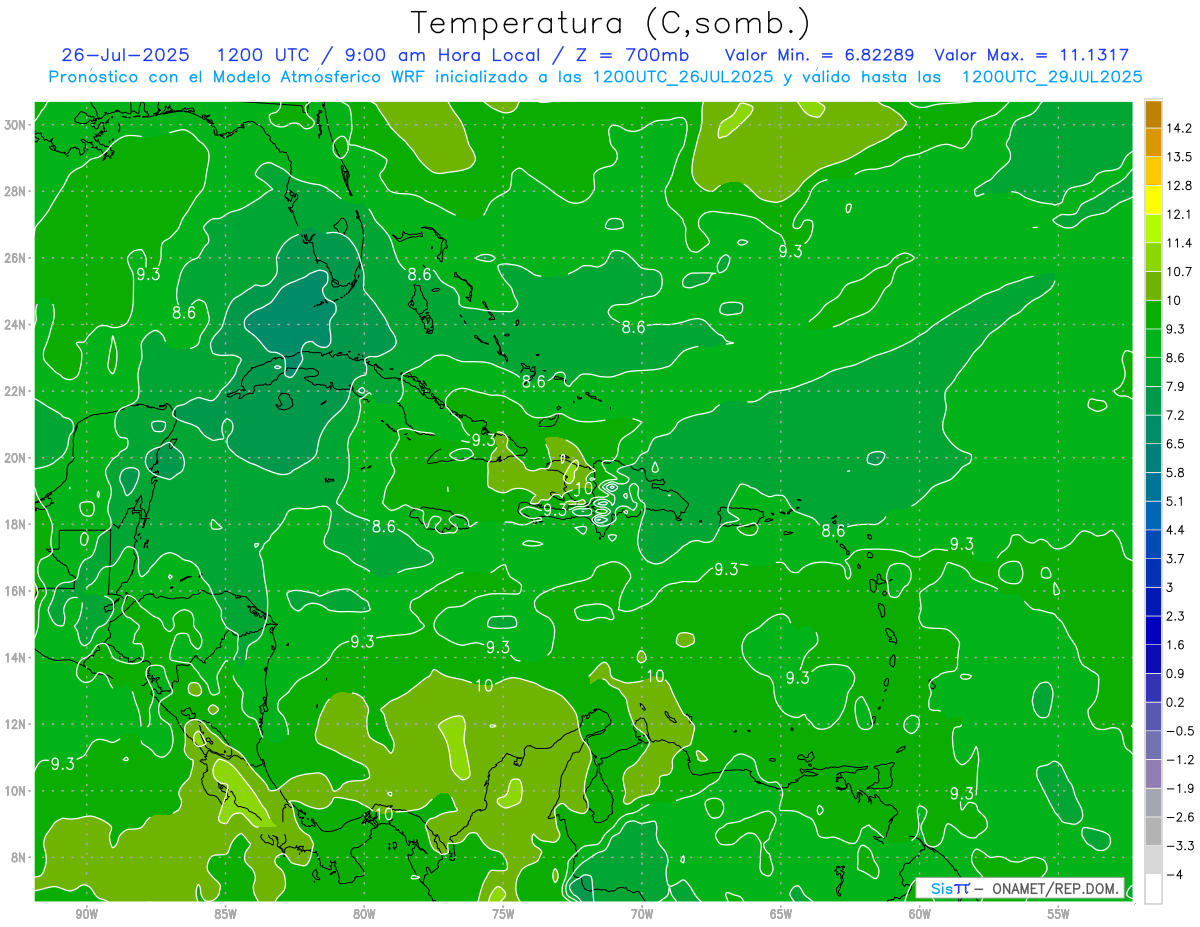Screen dimensions: 1200x927
Task: Click the 3.7 value on the colorbar
Action: pyautogui.click(x=1177, y=558)
